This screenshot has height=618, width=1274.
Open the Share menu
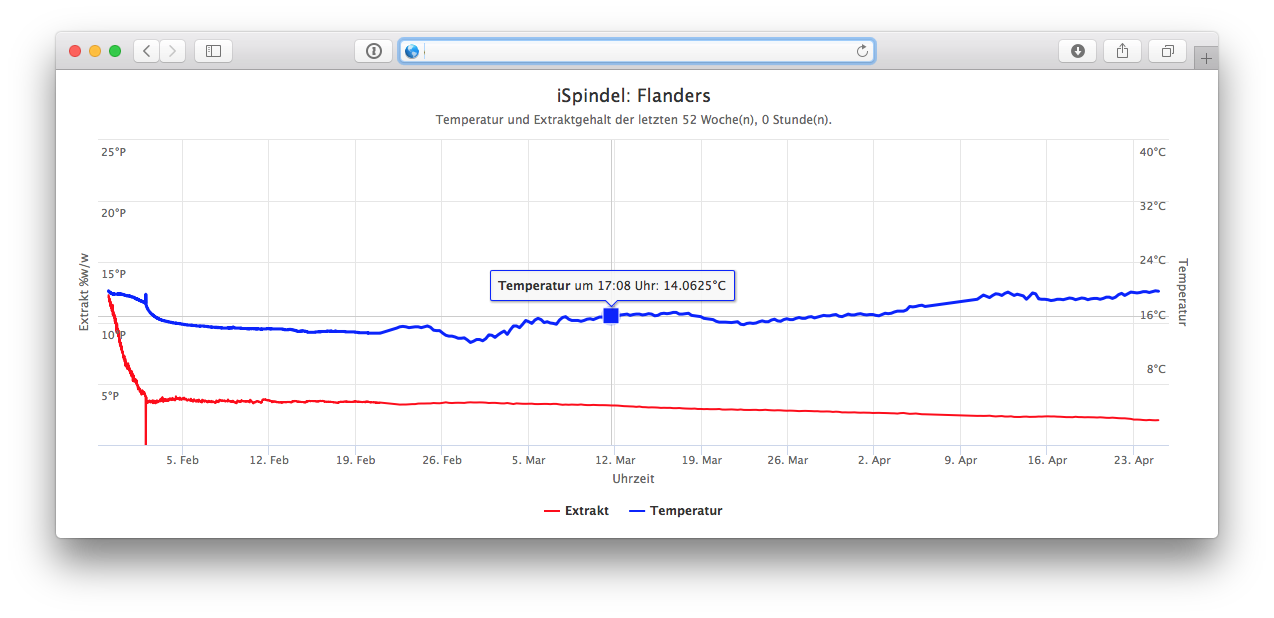pyautogui.click(x=1122, y=51)
